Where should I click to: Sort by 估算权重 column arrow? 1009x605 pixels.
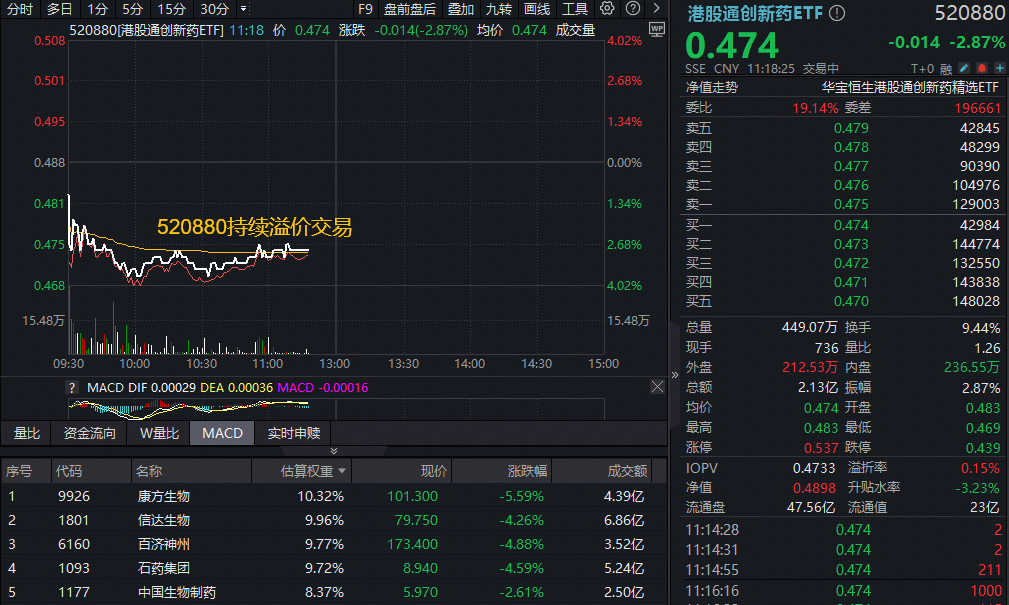[343, 471]
